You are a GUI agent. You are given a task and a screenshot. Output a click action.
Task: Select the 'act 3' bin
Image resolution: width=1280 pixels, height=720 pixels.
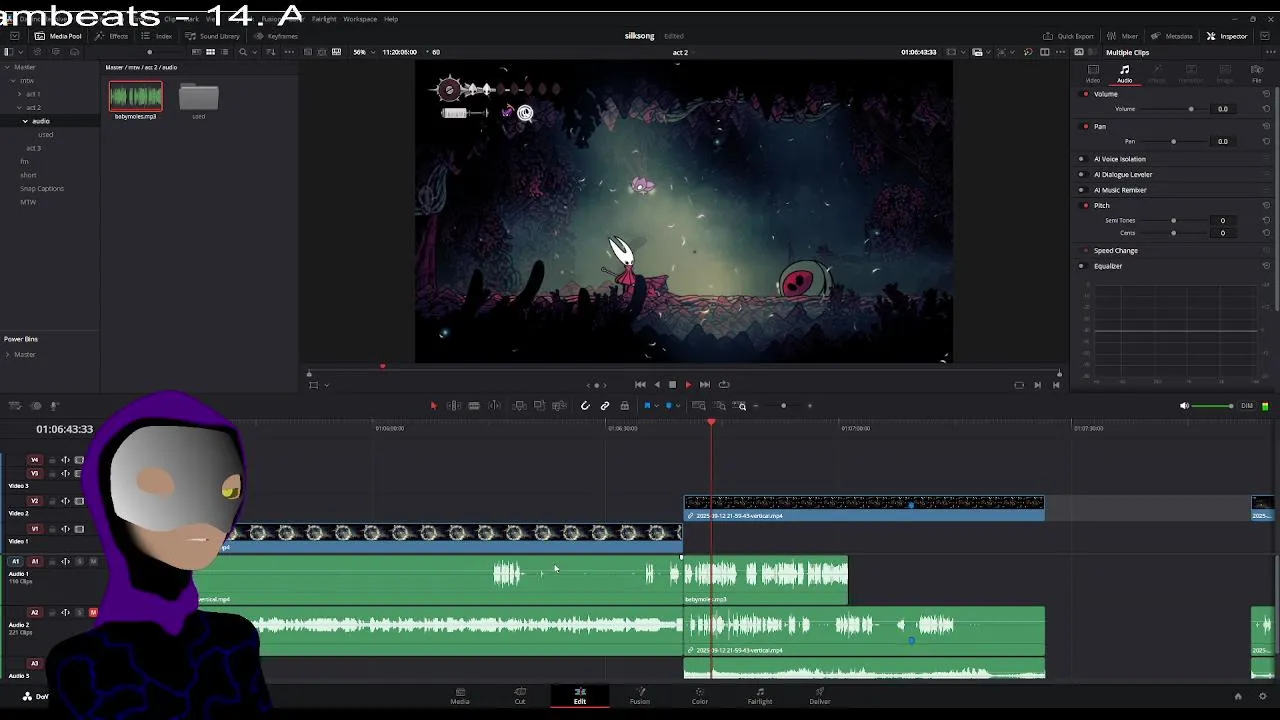pyautogui.click(x=33, y=148)
